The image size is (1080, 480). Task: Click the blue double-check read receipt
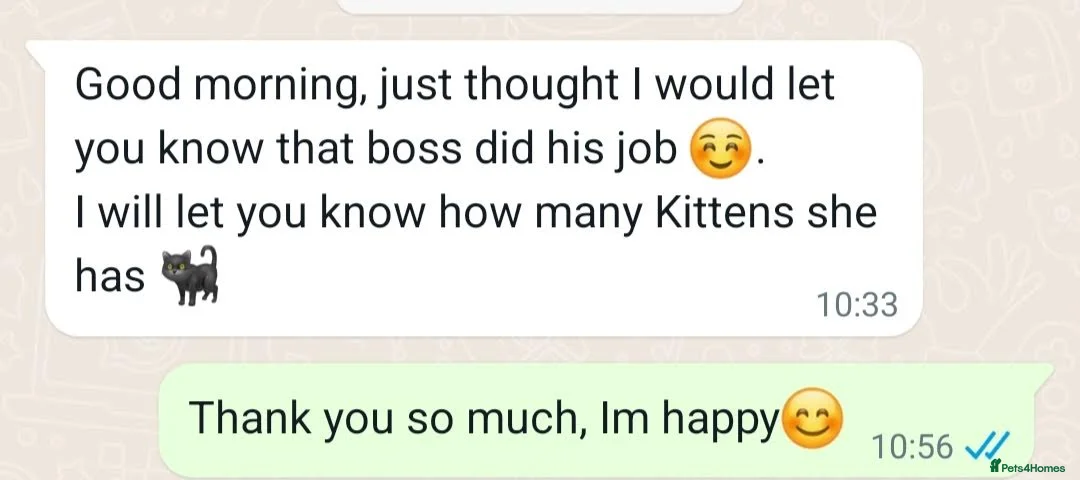click(988, 444)
